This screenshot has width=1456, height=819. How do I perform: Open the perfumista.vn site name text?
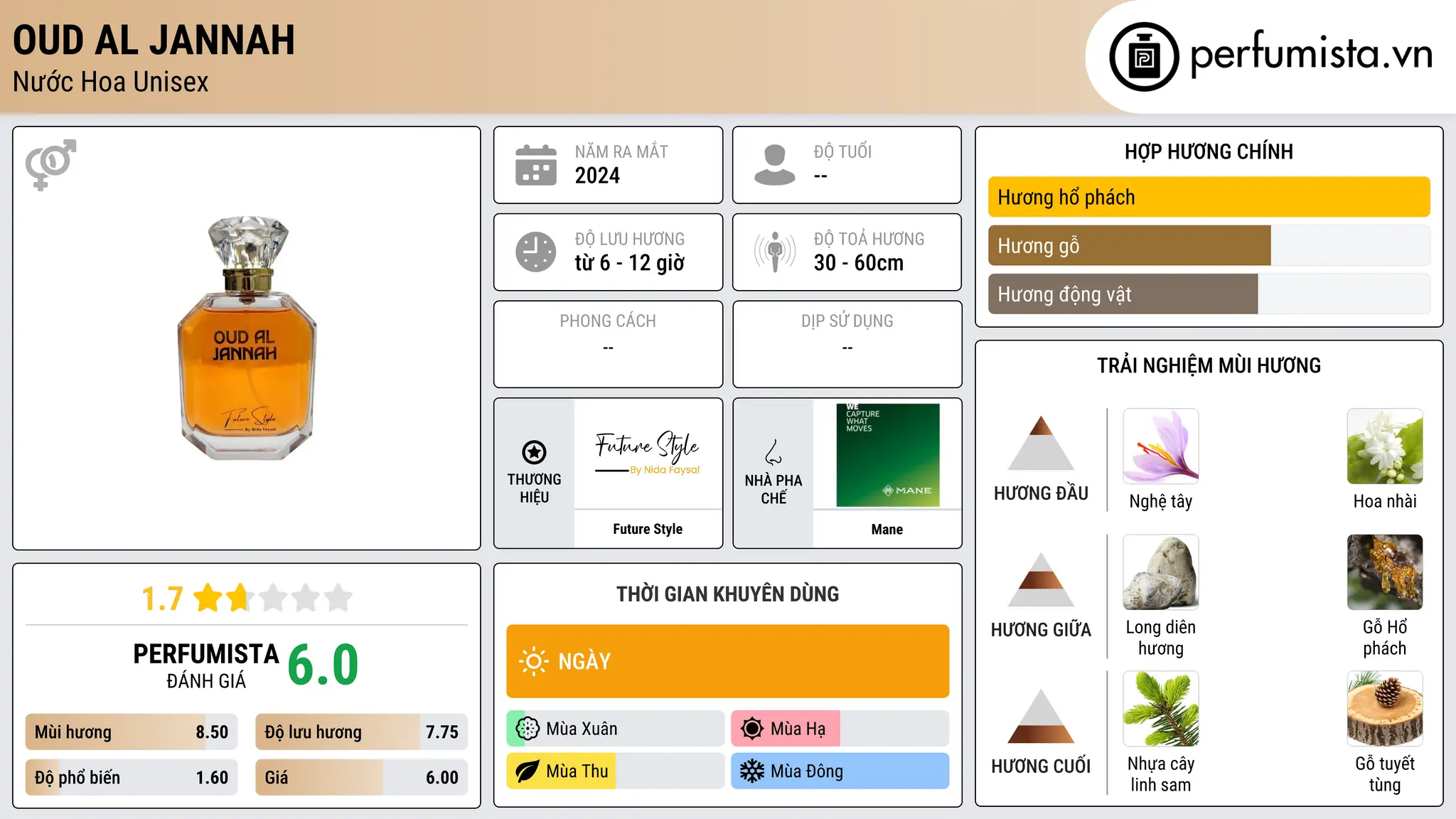(1311, 54)
